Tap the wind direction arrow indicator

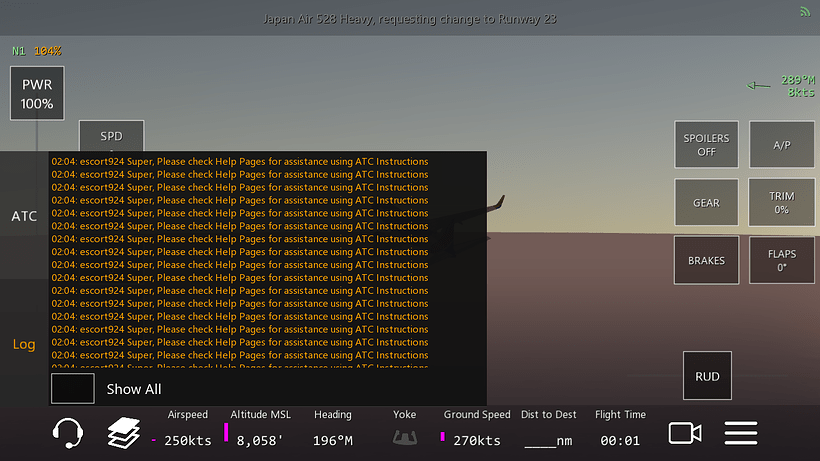[758, 85]
